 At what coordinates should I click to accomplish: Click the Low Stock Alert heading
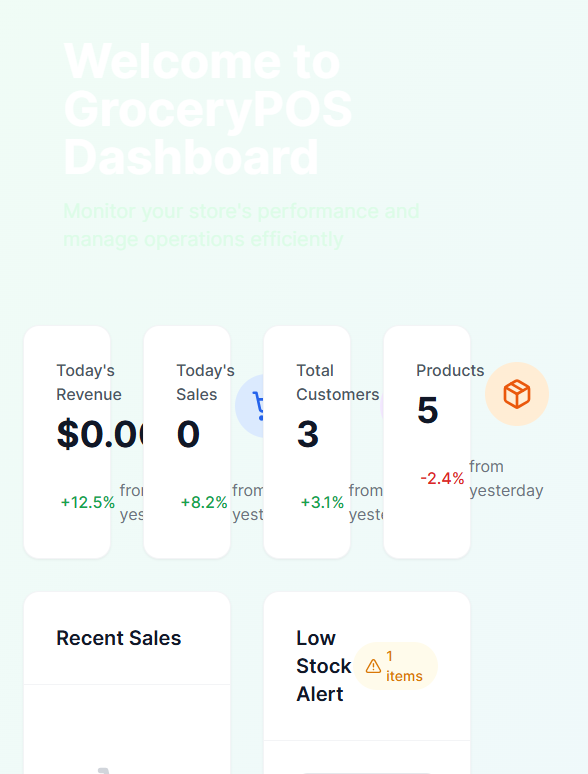click(x=323, y=666)
